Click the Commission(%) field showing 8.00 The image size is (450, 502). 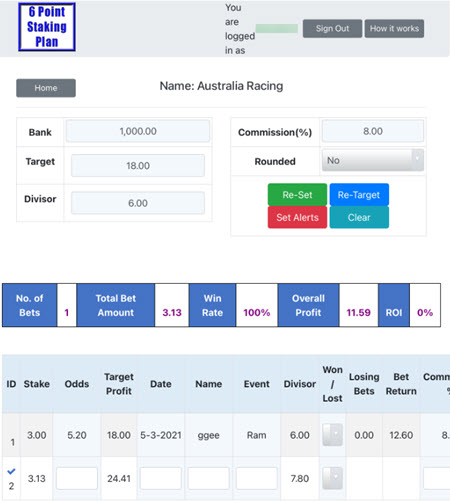[373, 131]
